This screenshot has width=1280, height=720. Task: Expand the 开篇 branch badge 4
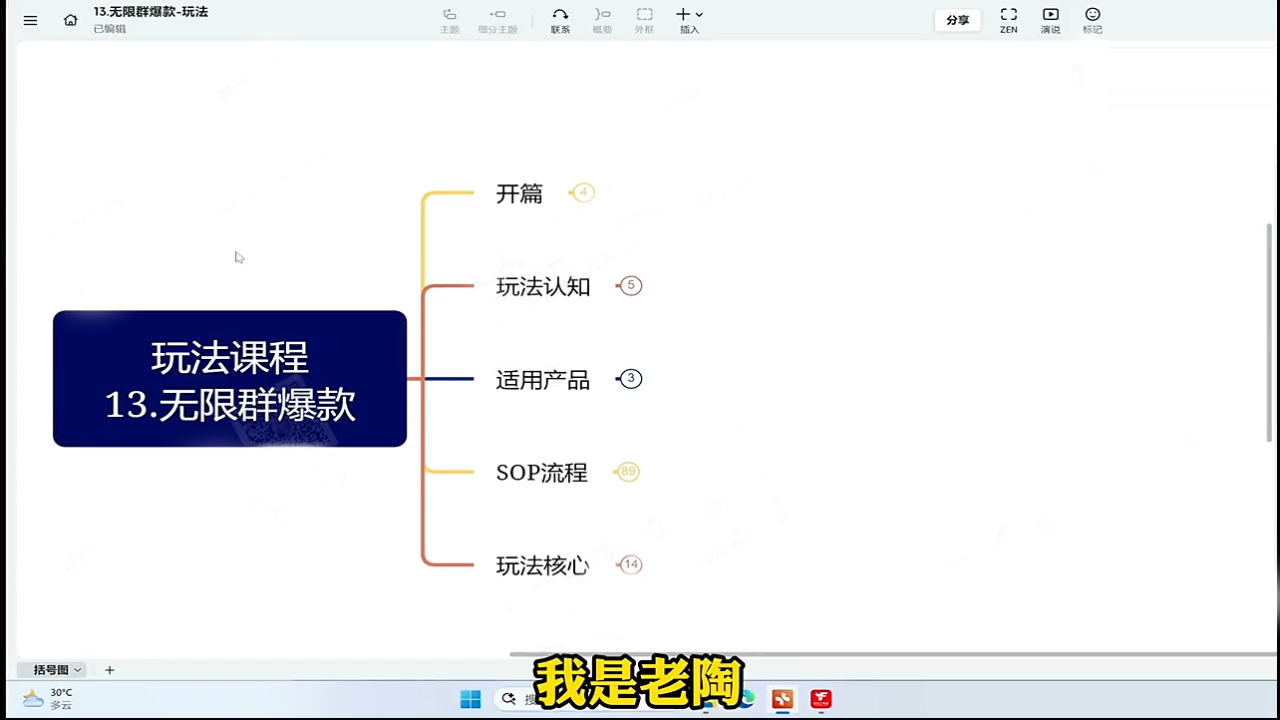click(x=582, y=192)
